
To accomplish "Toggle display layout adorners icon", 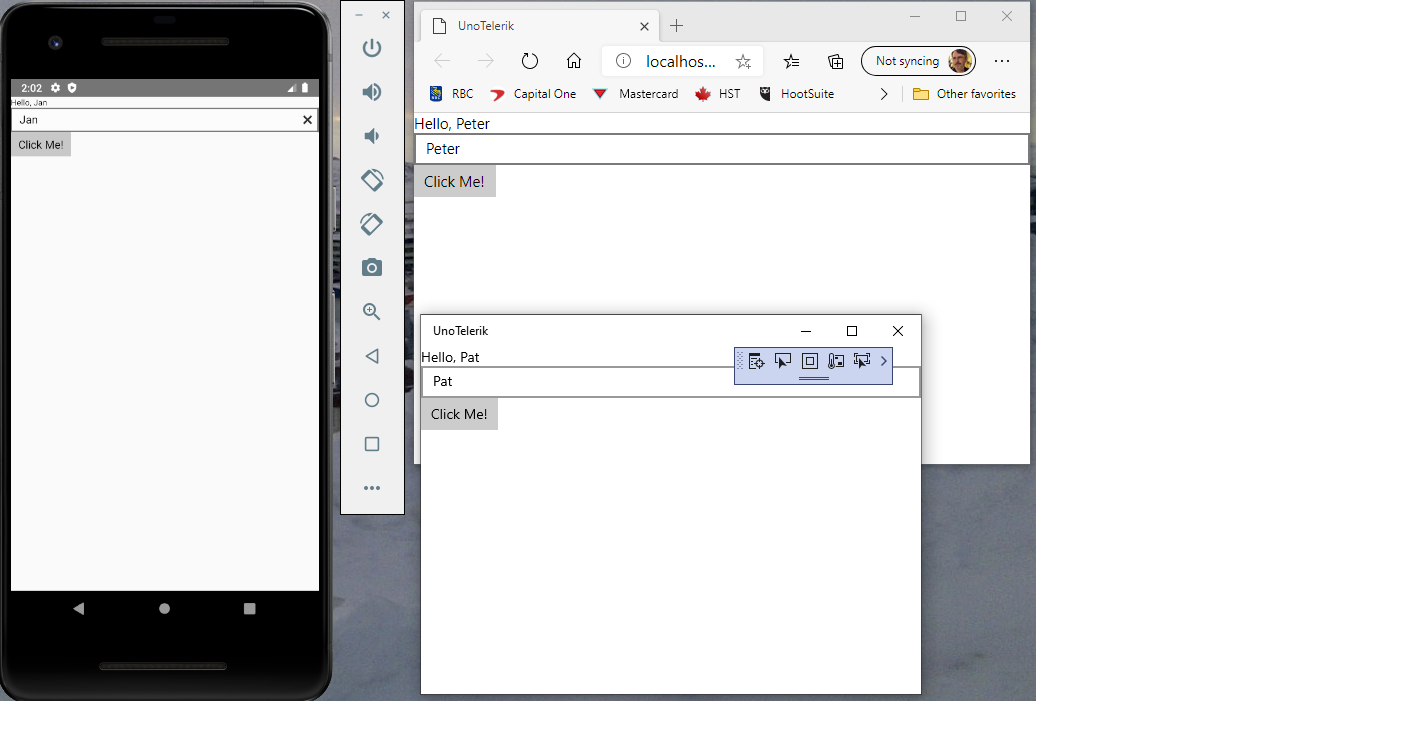I will (x=810, y=361).
